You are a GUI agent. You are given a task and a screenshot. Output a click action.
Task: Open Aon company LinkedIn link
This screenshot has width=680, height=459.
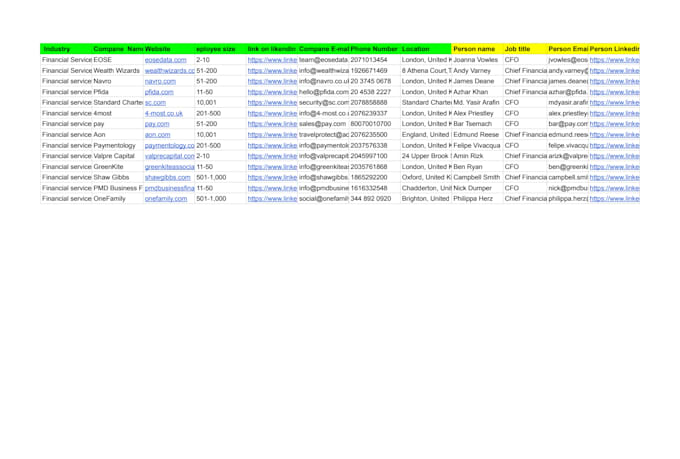coord(272,134)
